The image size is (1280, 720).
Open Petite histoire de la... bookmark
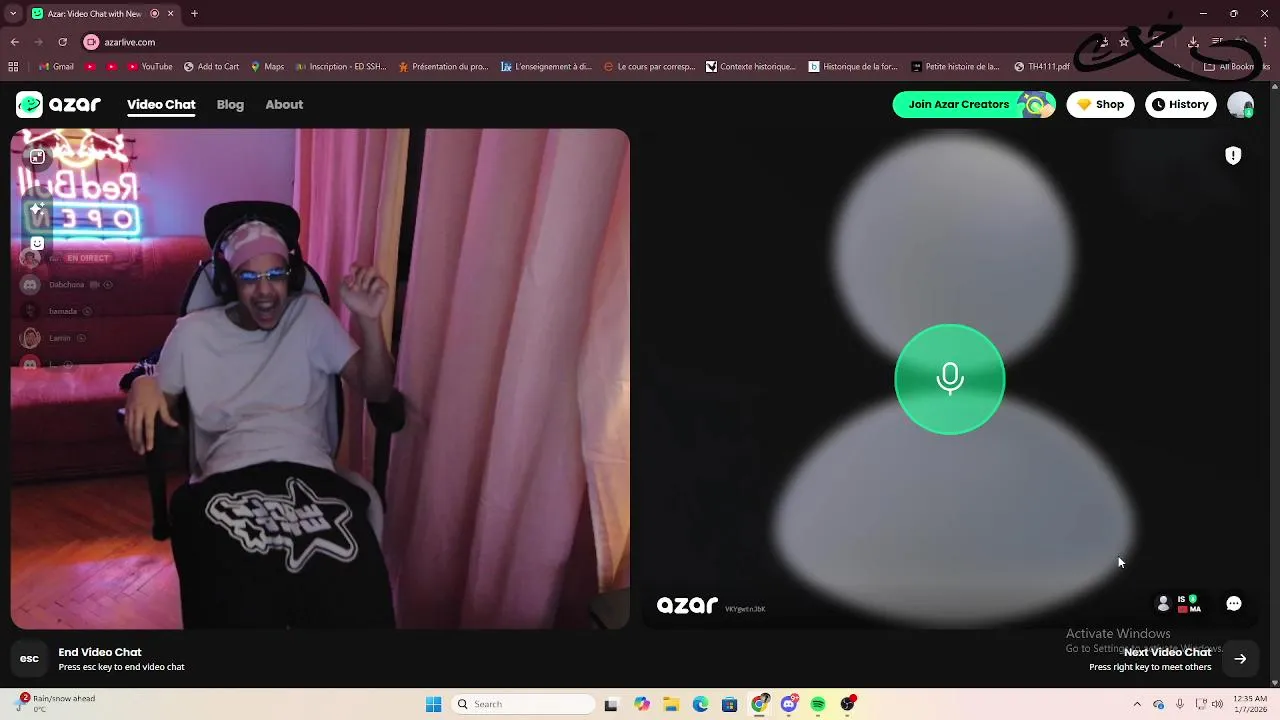[956, 67]
